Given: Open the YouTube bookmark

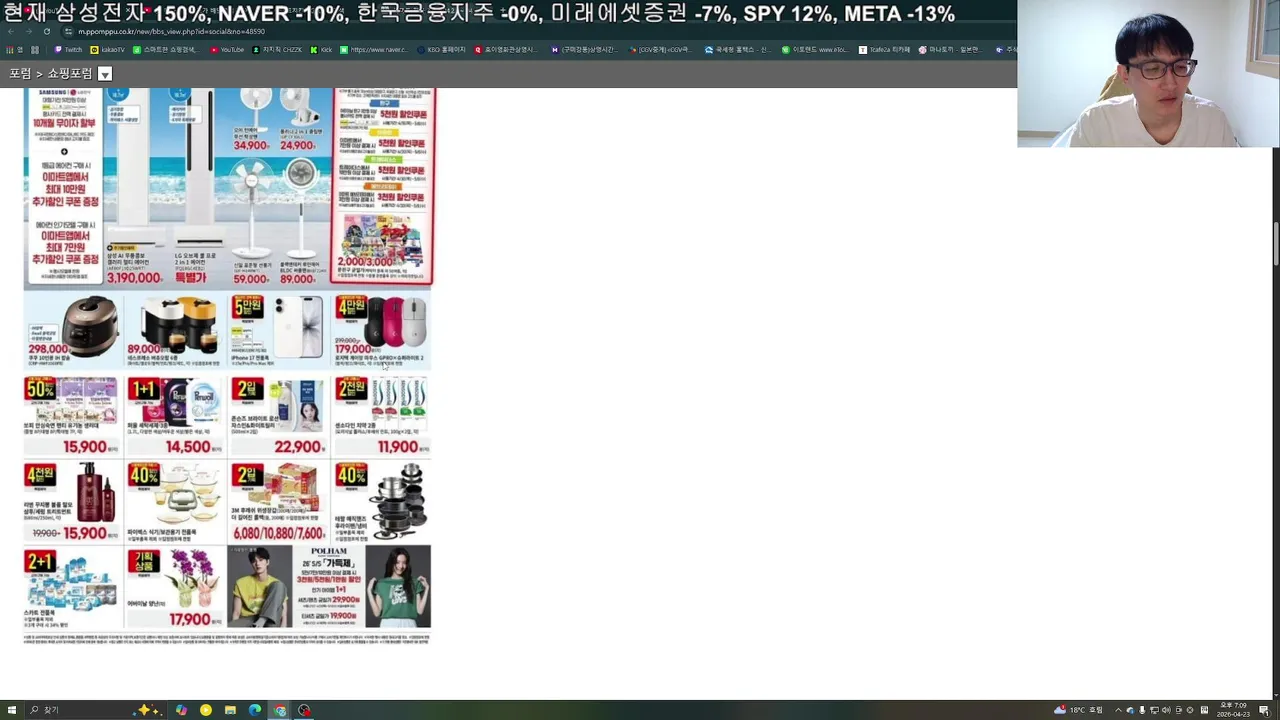Looking at the screenshot, I should click(x=227, y=50).
